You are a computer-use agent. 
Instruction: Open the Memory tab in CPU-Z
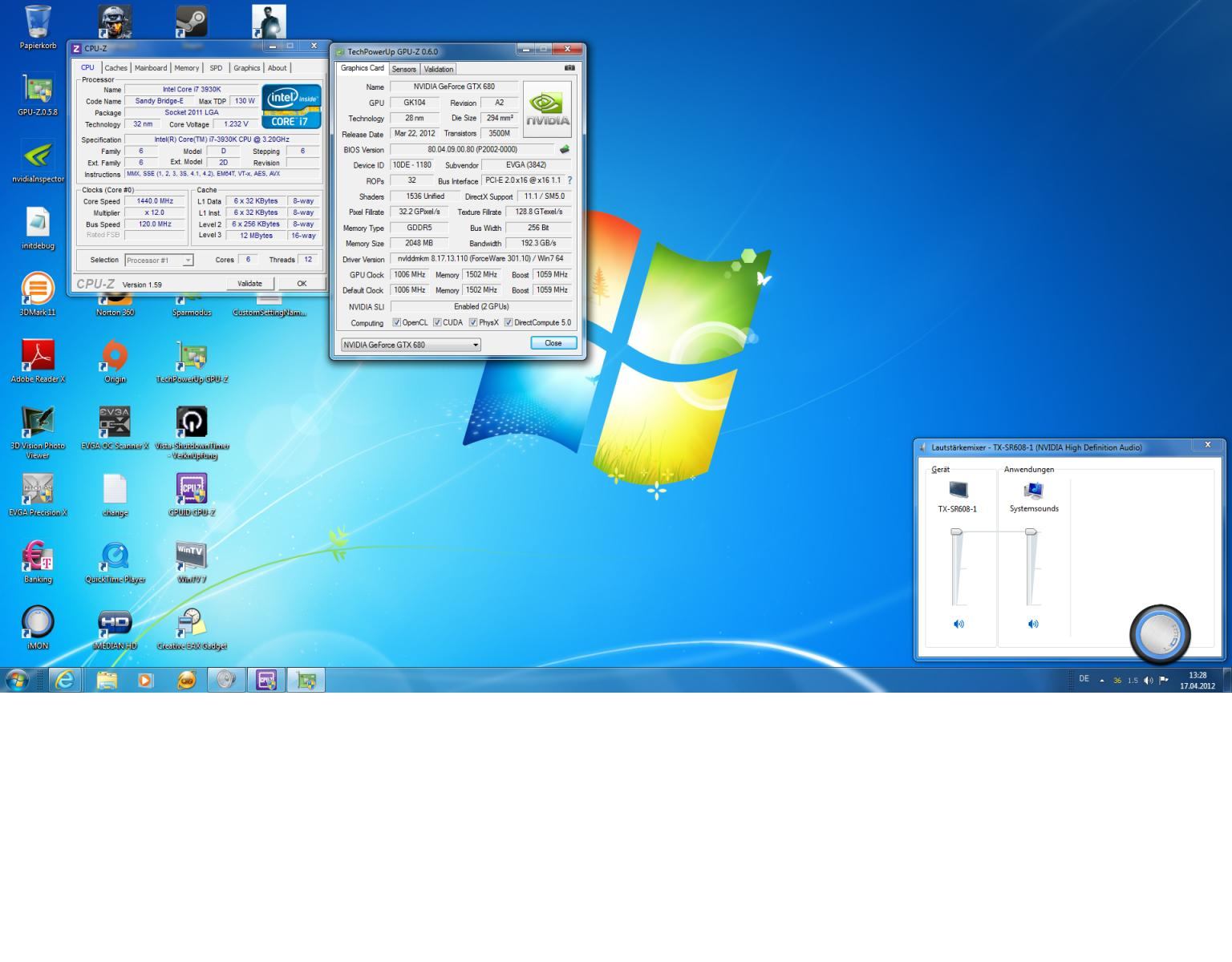click(187, 68)
